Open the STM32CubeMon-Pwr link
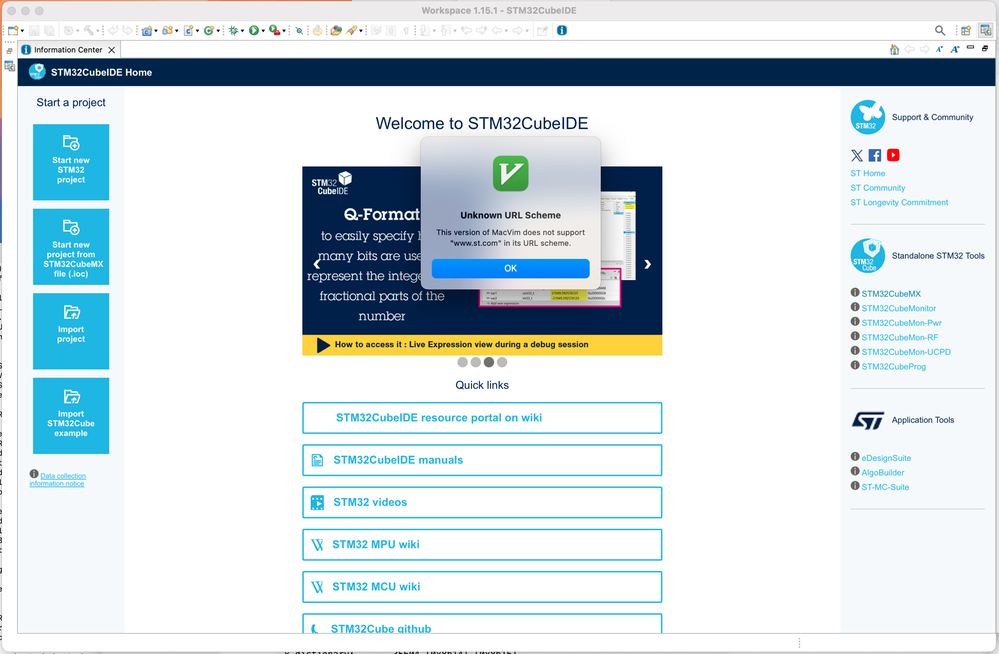The image size is (999, 654). point(902,323)
